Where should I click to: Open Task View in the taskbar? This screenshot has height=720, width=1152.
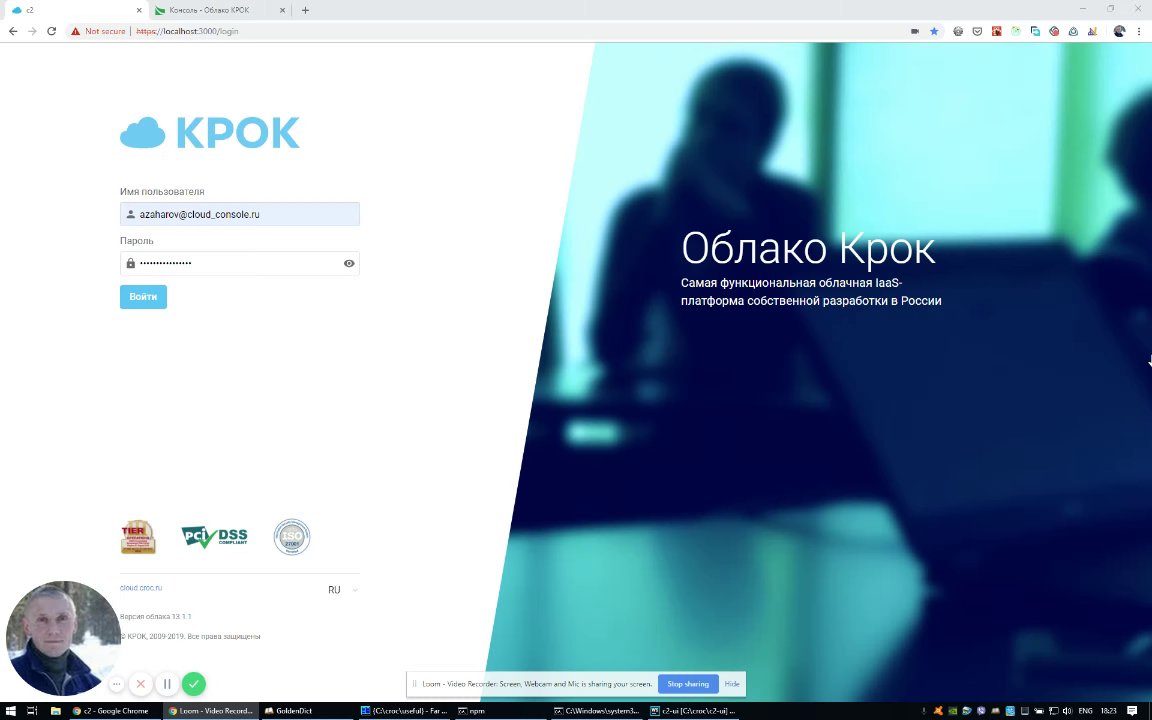click(x=32, y=711)
